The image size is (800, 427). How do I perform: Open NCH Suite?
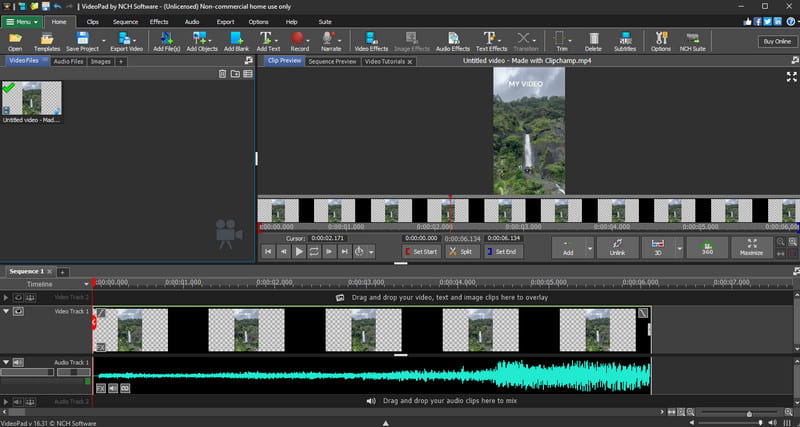click(693, 42)
